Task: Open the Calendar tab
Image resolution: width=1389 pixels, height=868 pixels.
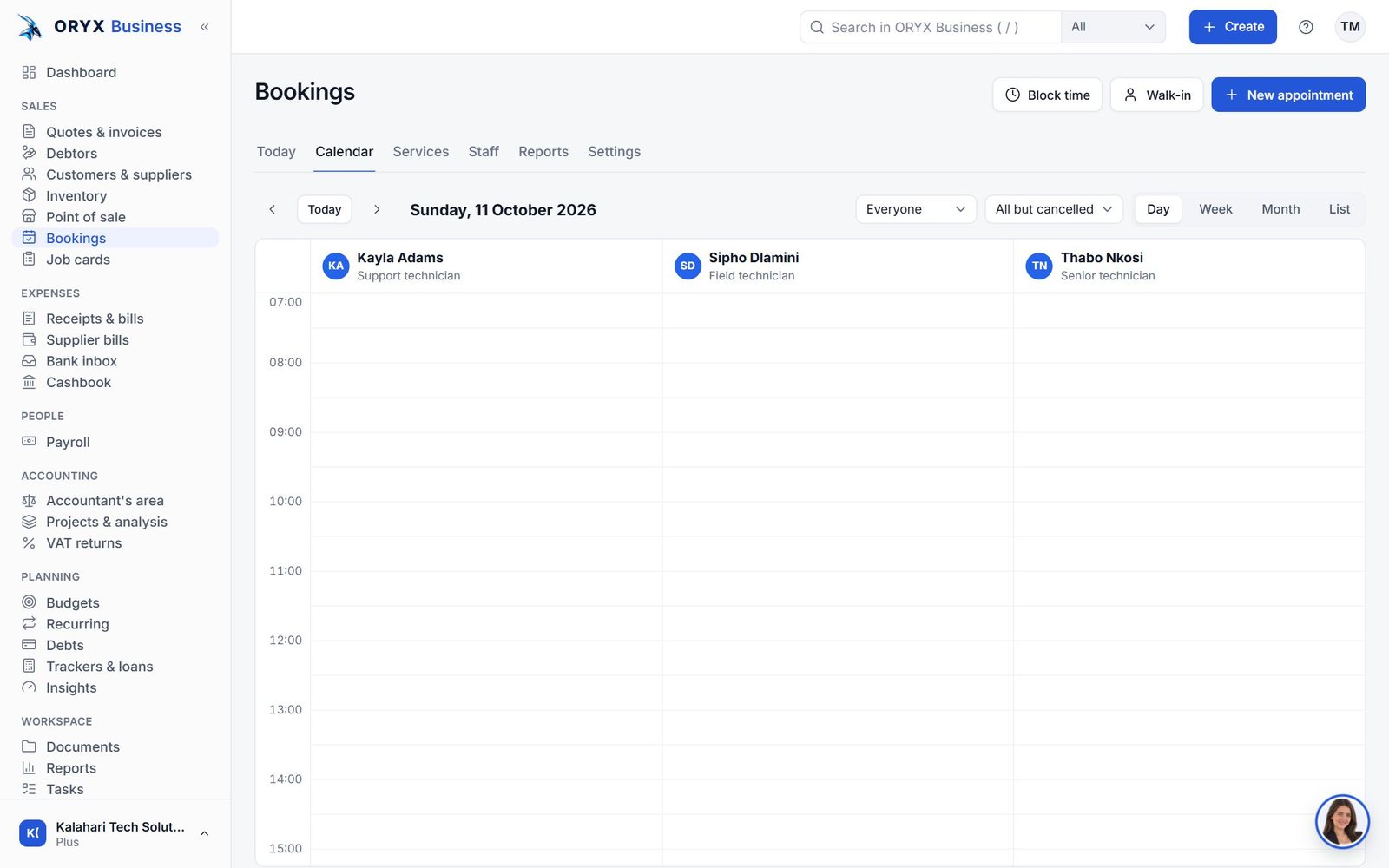Action: pos(345,152)
